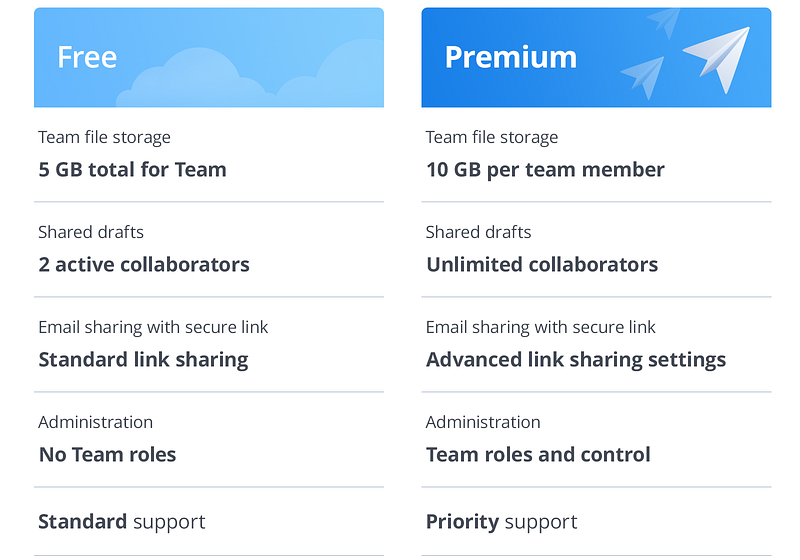Open "Advanced link sharing settings" feature
Image resolution: width=800 pixels, height=560 pixels.
point(576,359)
